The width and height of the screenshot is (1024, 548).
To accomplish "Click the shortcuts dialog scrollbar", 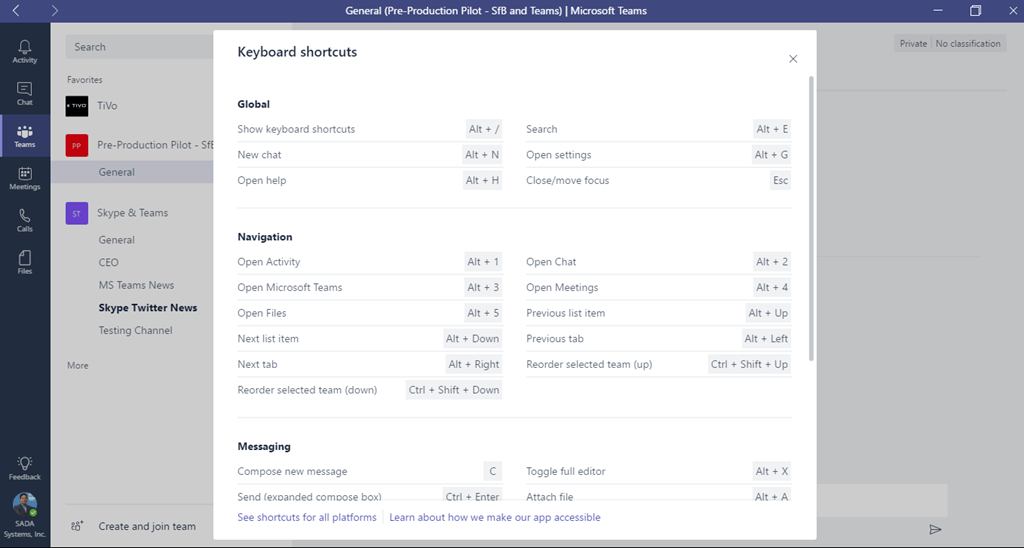I will tap(812, 219).
